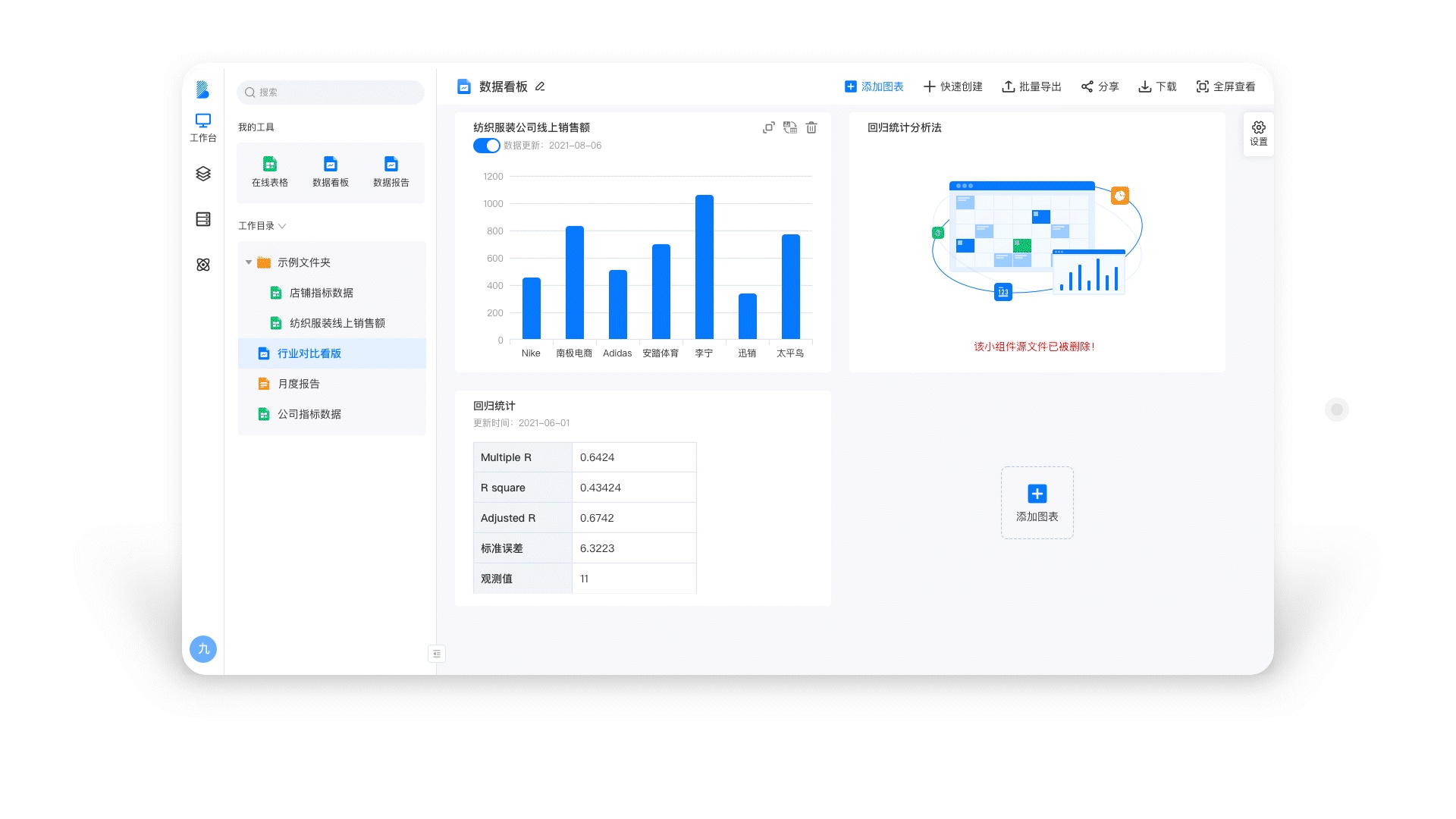Click the atom-shaped icon in left rail
The image size is (1456, 819).
point(202,265)
